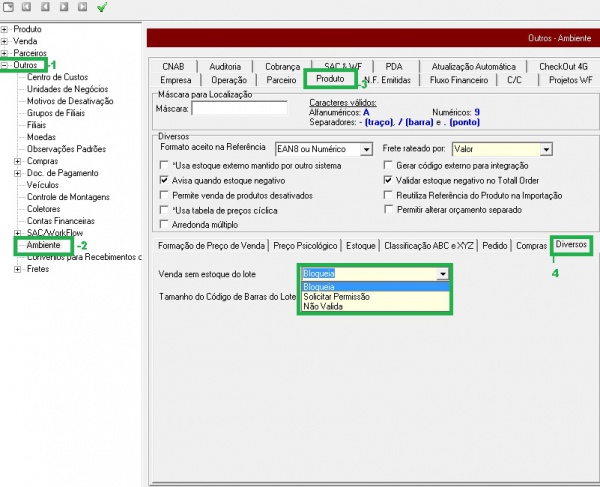600x487 pixels.
Task: Go to the first record
Action: point(27,7)
